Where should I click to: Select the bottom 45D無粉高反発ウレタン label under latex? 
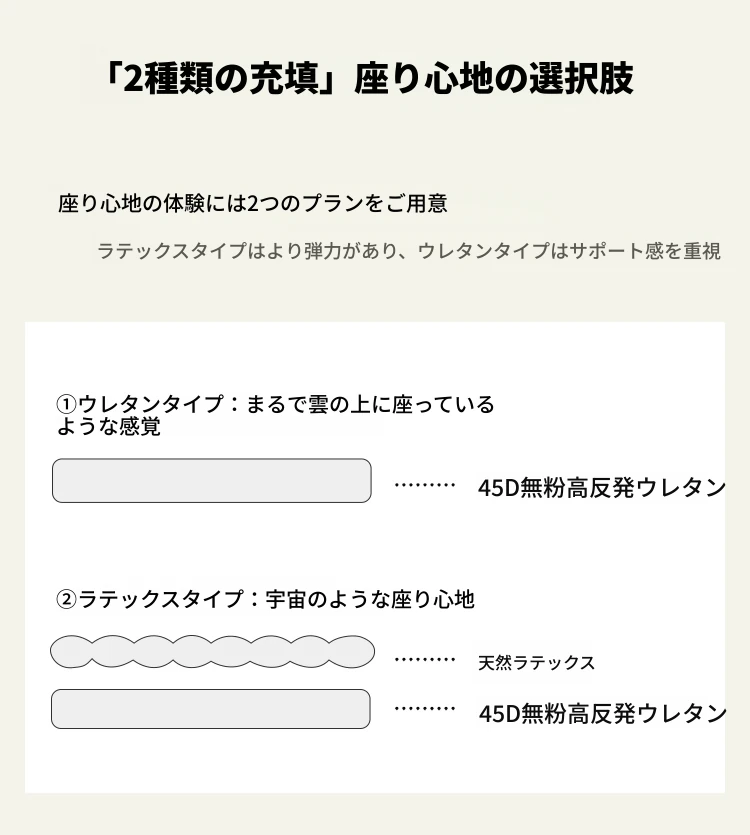tap(602, 714)
